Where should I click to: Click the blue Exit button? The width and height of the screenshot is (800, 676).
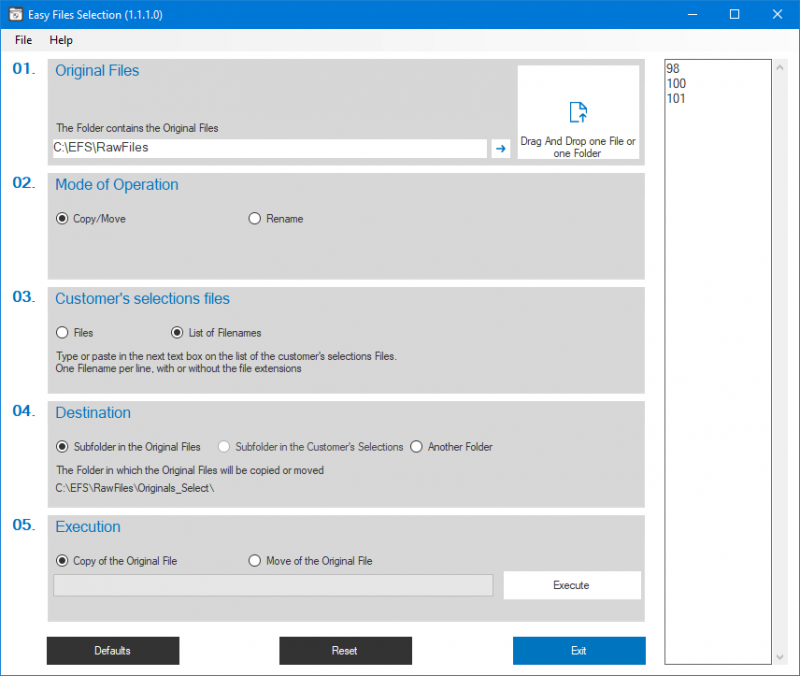579,651
